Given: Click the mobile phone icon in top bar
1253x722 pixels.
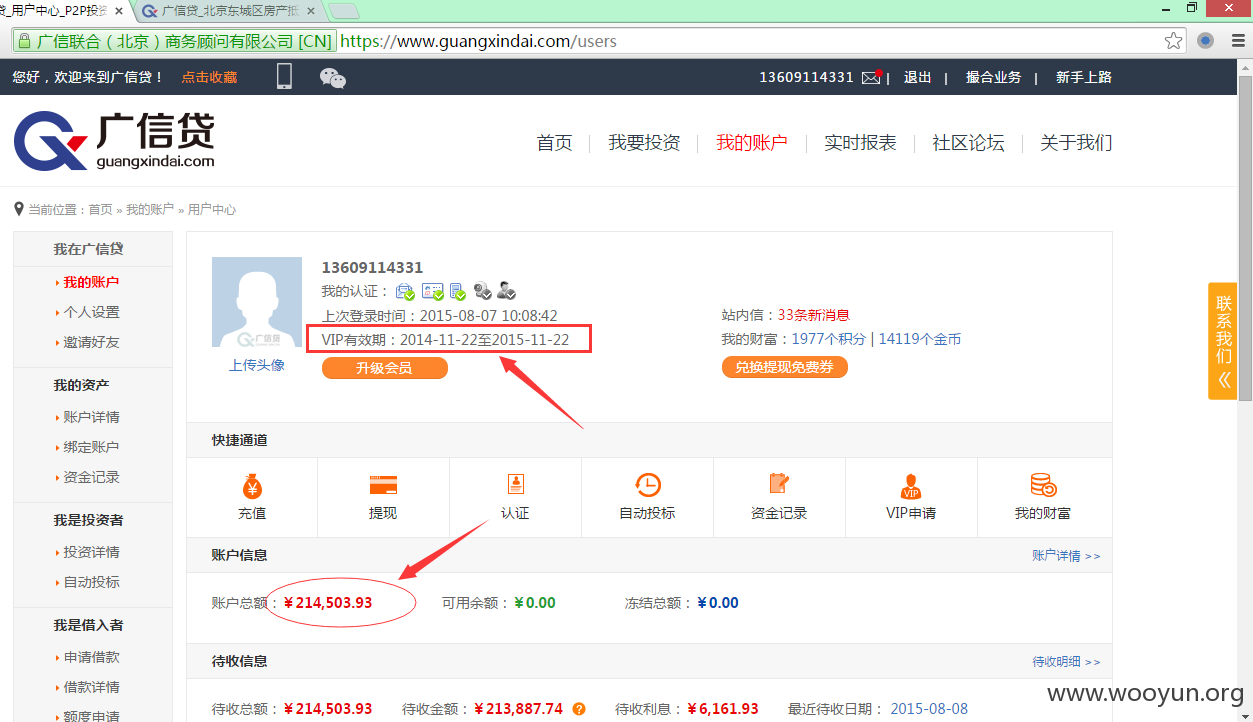Looking at the screenshot, I should point(284,77).
